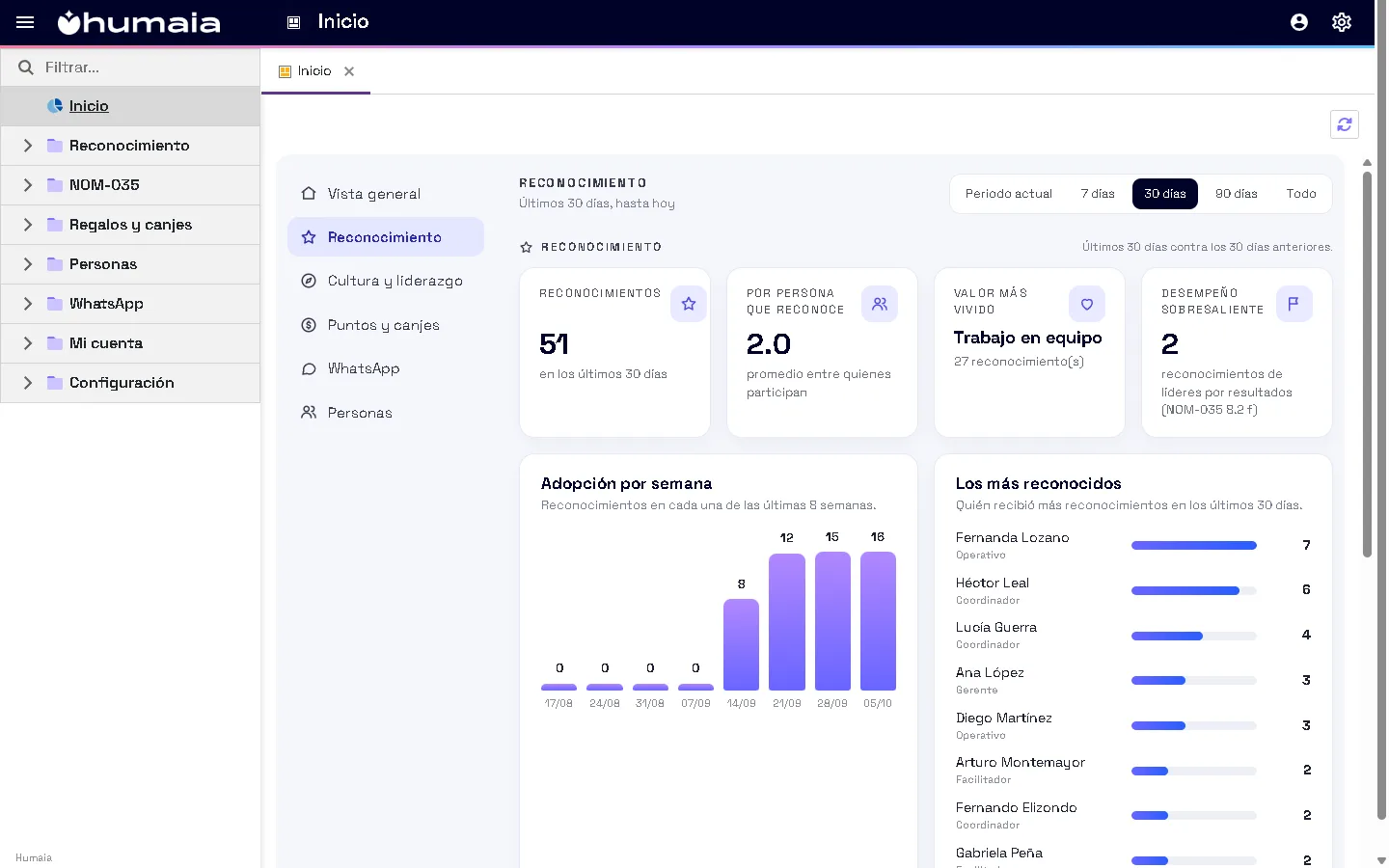Click the Inicio pie chart icon in sidebar
This screenshot has height=868, width=1389.
tap(55, 106)
